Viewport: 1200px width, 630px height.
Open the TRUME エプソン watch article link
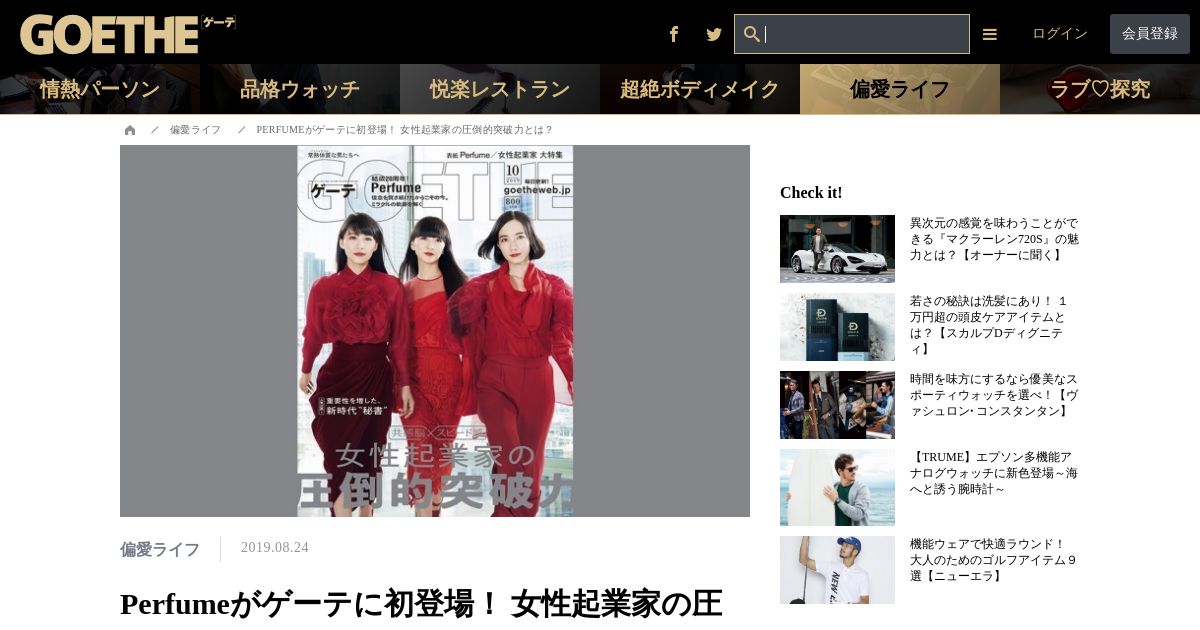coord(994,473)
